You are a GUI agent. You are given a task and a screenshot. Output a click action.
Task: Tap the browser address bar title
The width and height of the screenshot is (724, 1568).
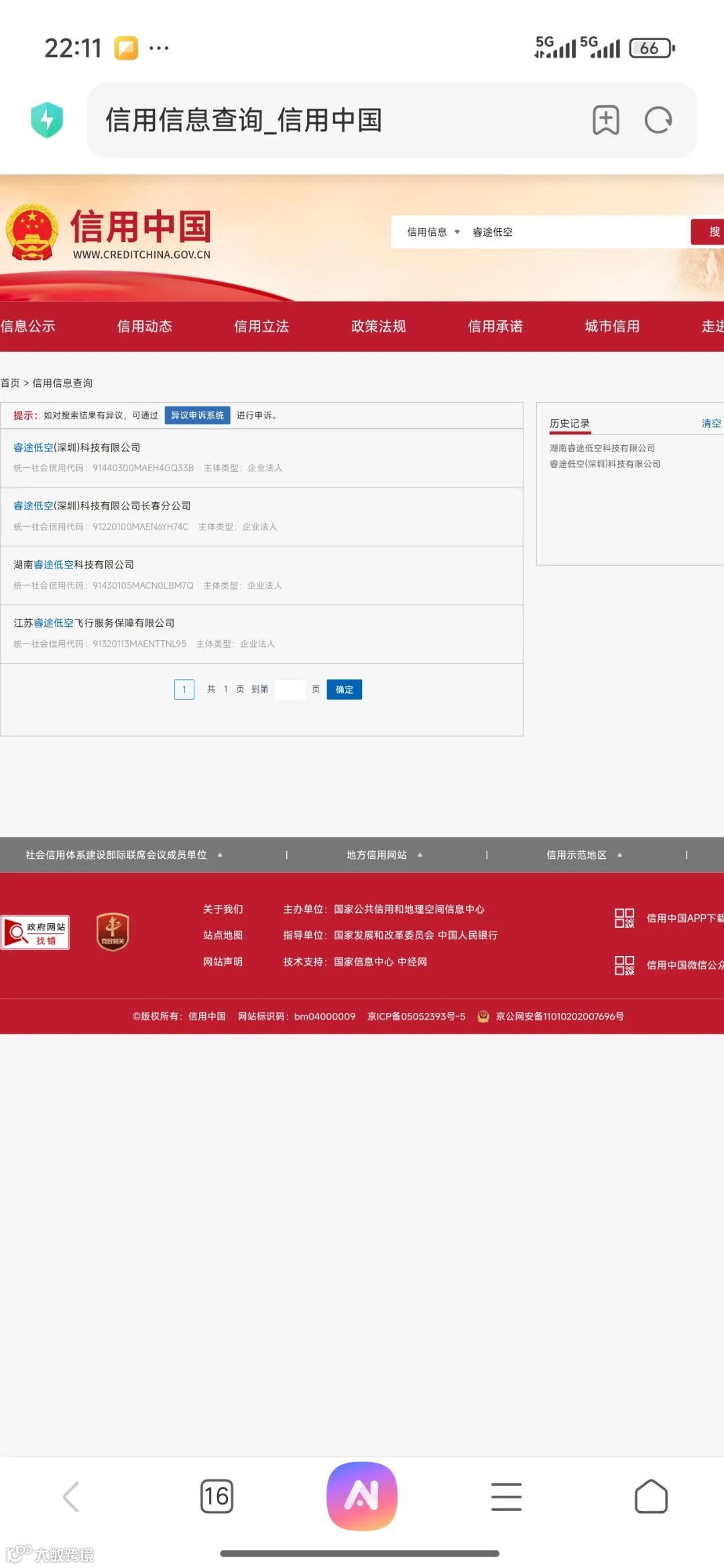click(243, 121)
